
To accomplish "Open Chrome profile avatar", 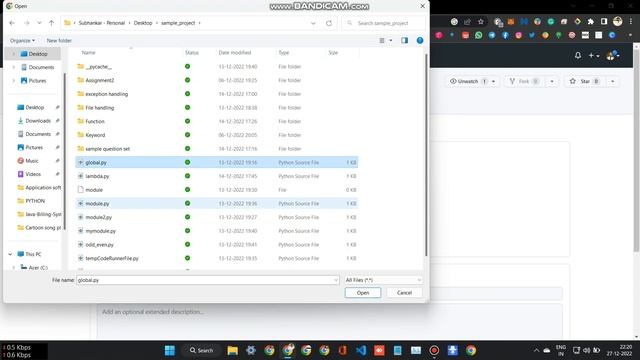I will pyautogui.click(x=618, y=22).
